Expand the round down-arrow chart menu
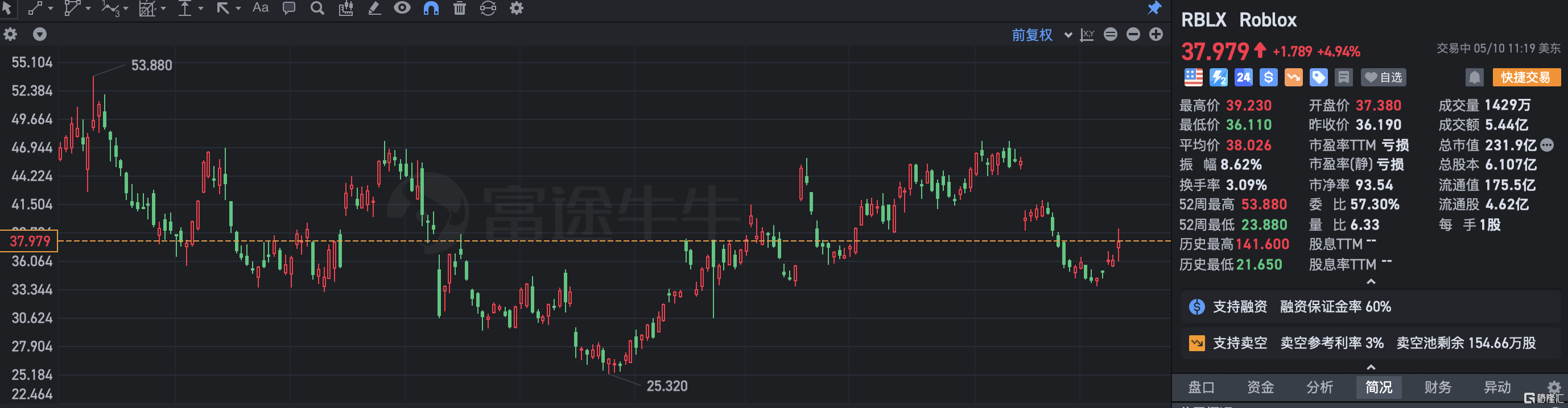 point(40,34)
